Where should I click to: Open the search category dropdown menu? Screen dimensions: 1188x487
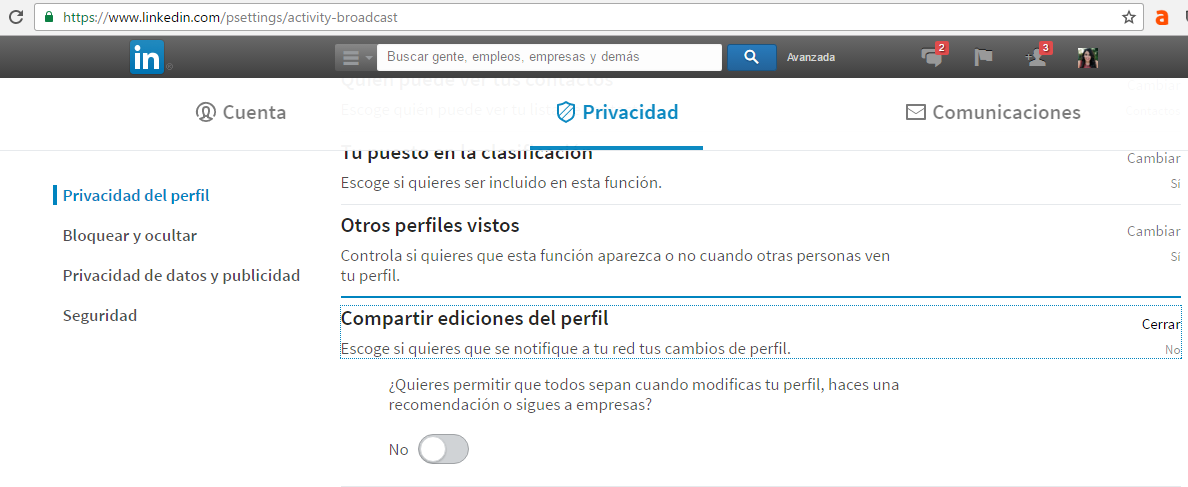point(355,58)
